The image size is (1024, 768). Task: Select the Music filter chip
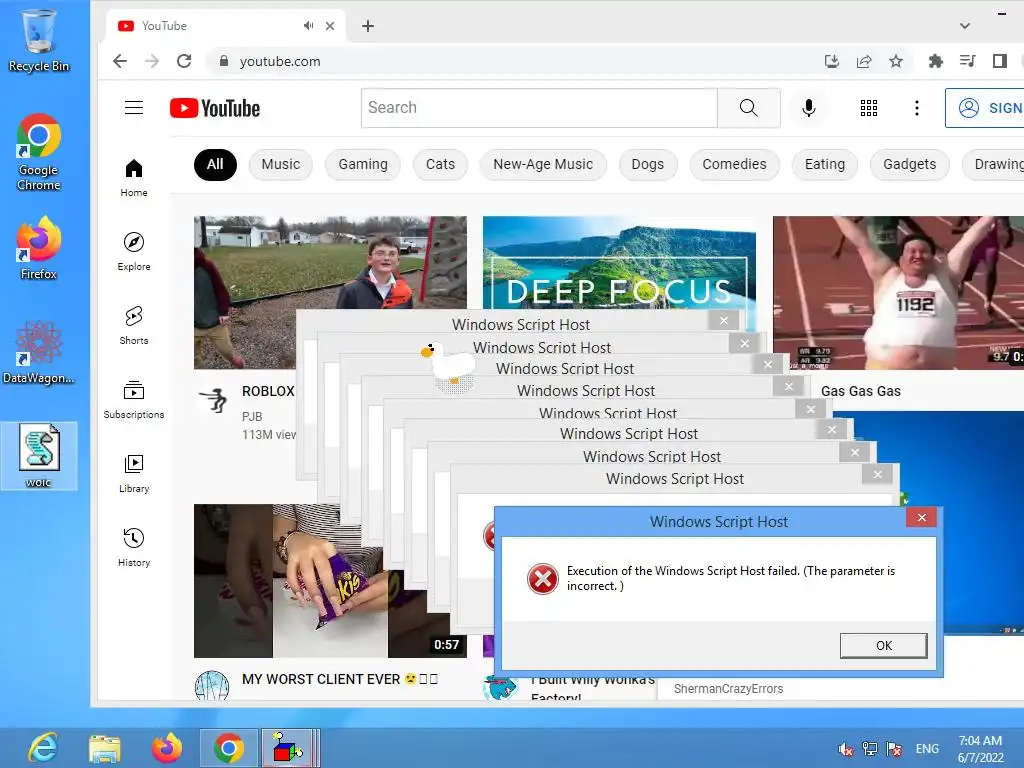coord(281,165)
